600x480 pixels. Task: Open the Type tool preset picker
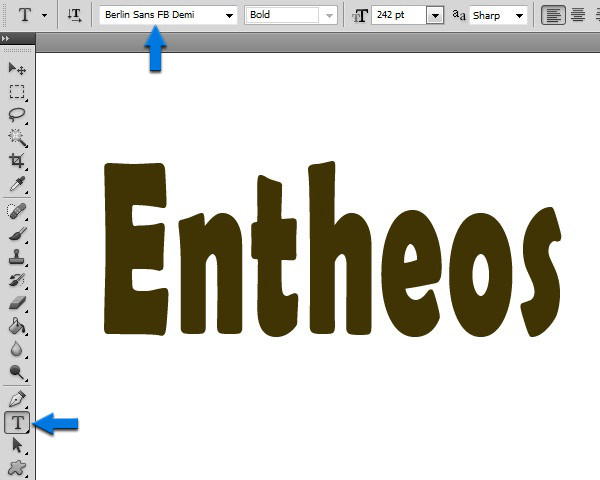(44, 16)
